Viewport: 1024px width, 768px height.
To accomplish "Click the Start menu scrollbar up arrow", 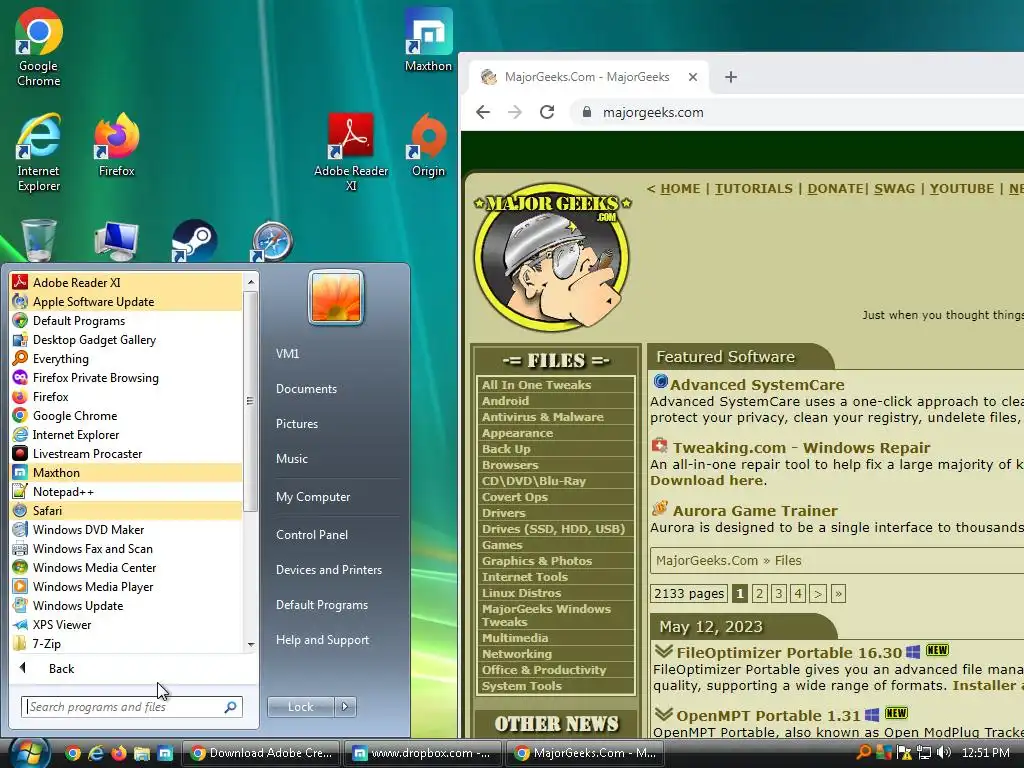I will 251,282.
